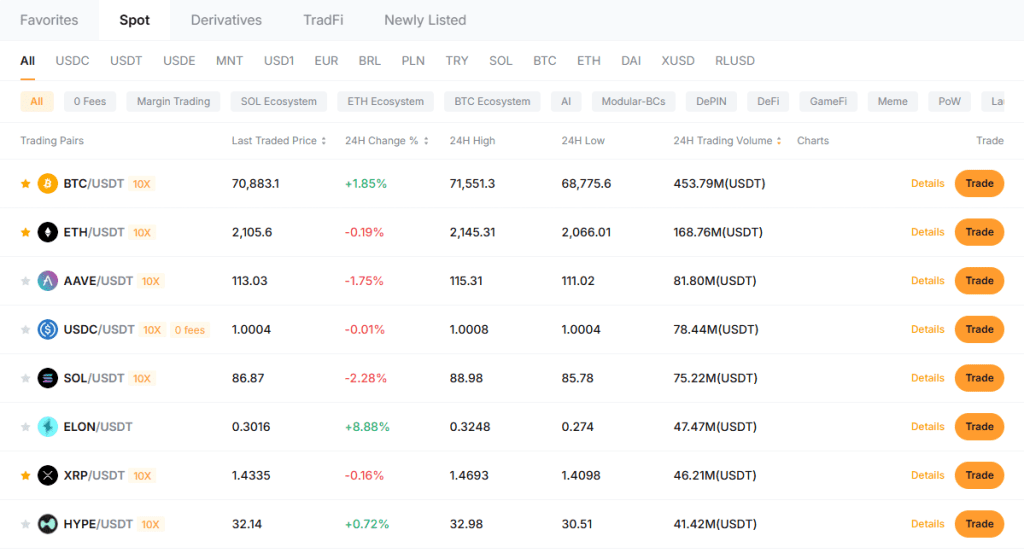This screenshot has height=553, width=1024.
Task: Filter quote currency by USDC
Action: 72,61
